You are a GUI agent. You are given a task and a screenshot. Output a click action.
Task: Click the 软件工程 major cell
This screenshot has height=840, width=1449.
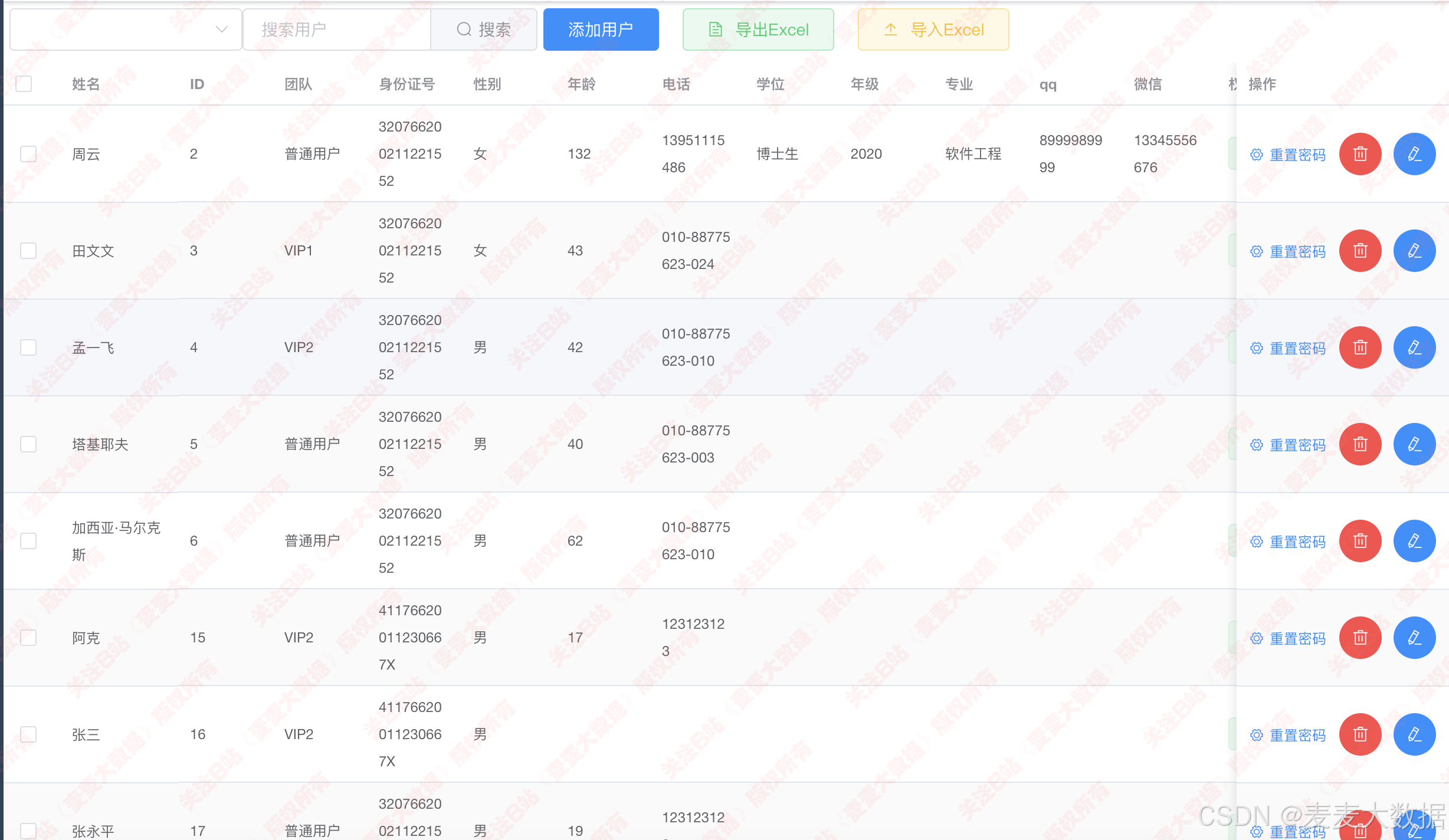973,155
